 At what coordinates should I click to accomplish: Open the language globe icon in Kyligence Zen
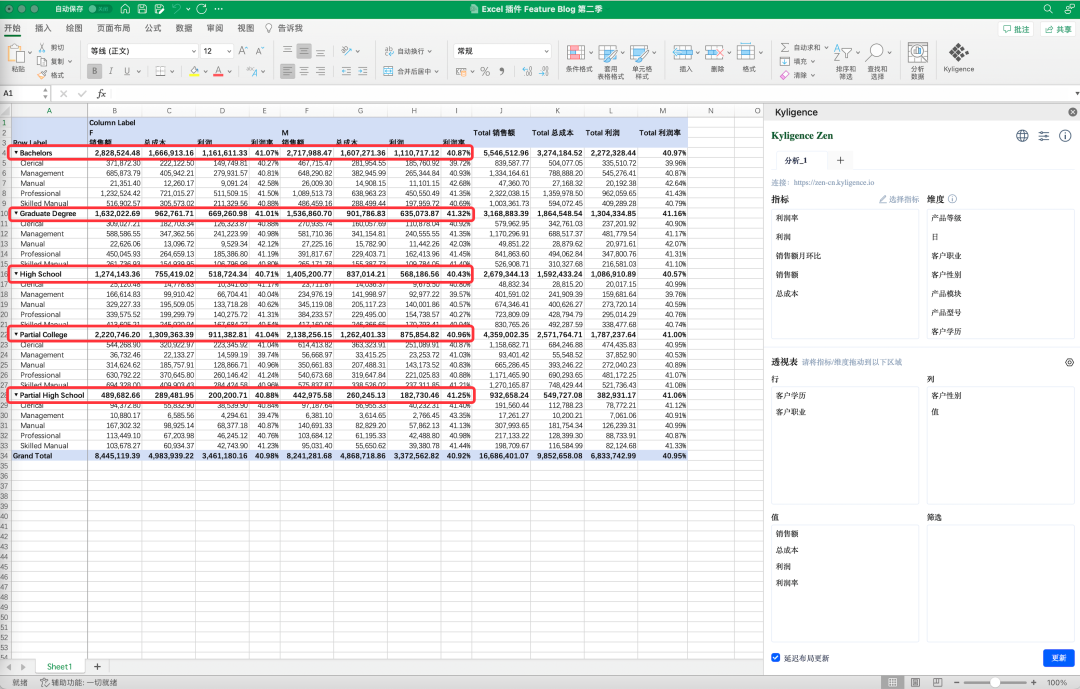pyautogui.click(x=1022, y=136)
